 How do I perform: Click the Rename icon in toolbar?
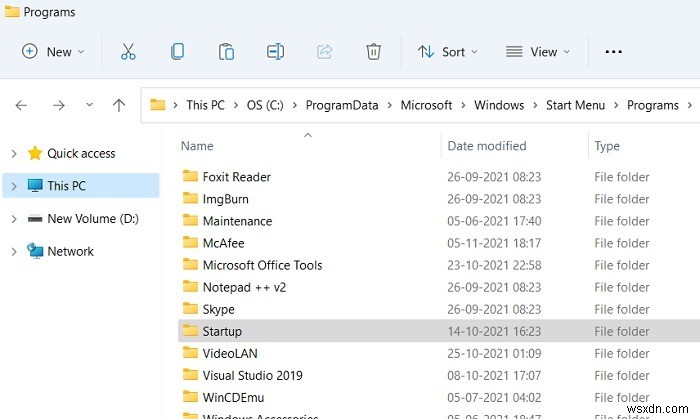click(275, 52)
